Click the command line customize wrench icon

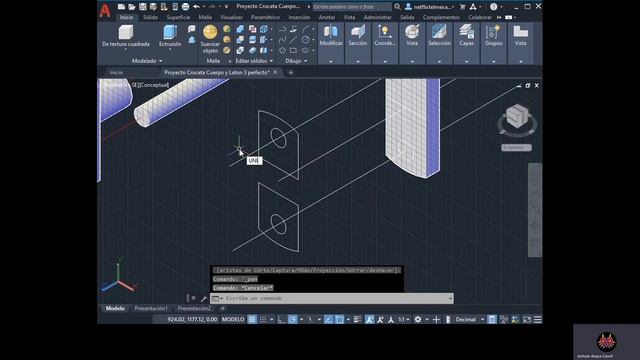coord(203,298)
